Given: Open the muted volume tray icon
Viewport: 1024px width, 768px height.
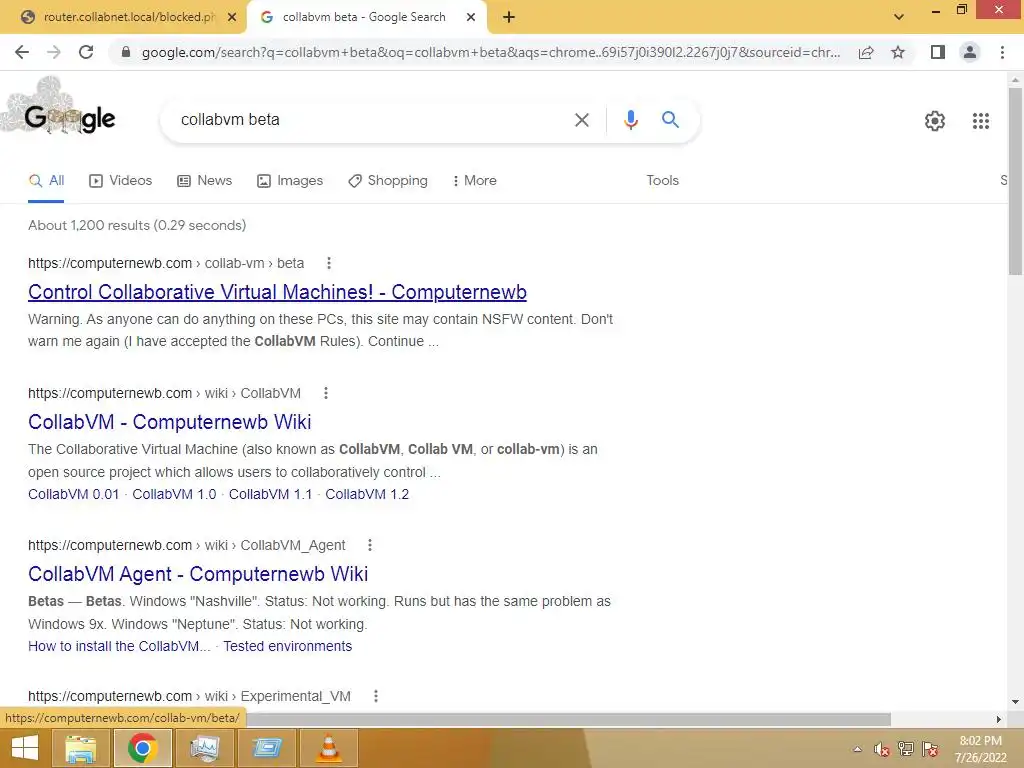Looking at the screenshot, I should pos(882,749).
